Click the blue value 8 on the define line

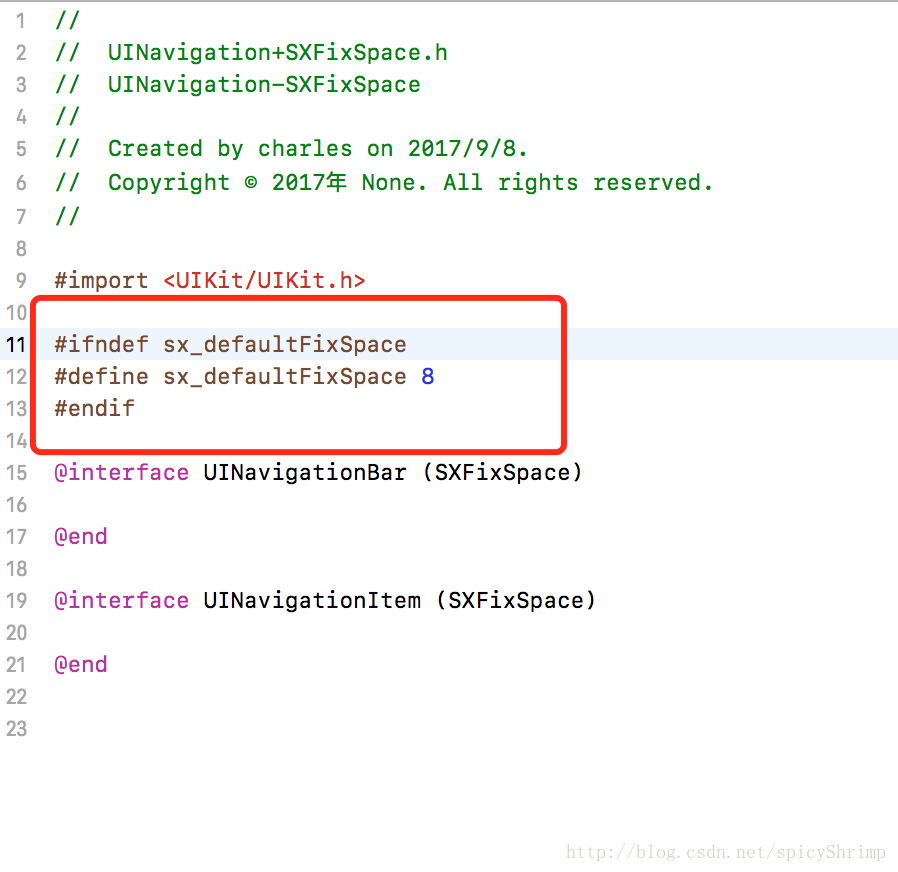(x=428, y=377)
